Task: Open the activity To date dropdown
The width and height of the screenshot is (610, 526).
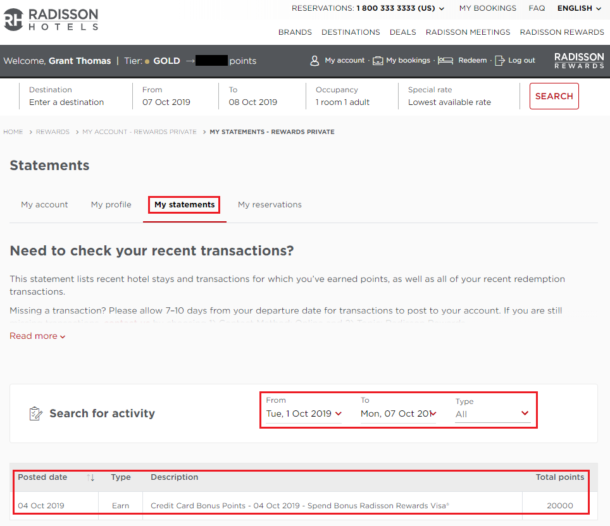Action: tap(398, 414)
